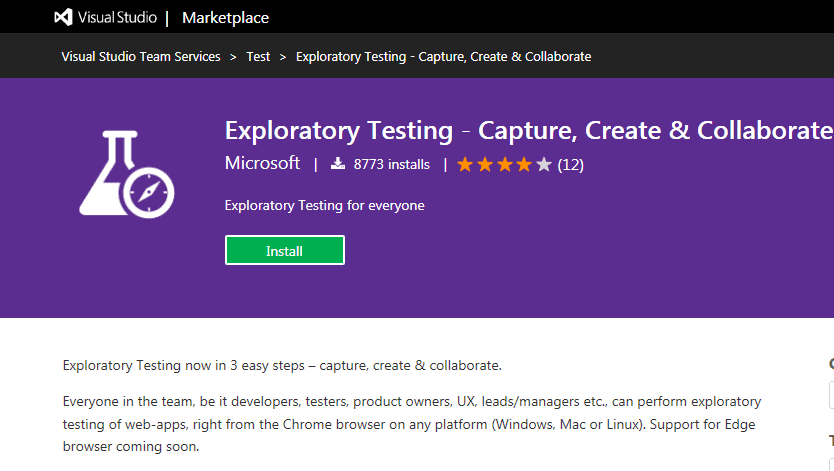Click the Exploratory Testing breadcrumb item
Screen dimensions: 834x471
(x=444, y=56)
